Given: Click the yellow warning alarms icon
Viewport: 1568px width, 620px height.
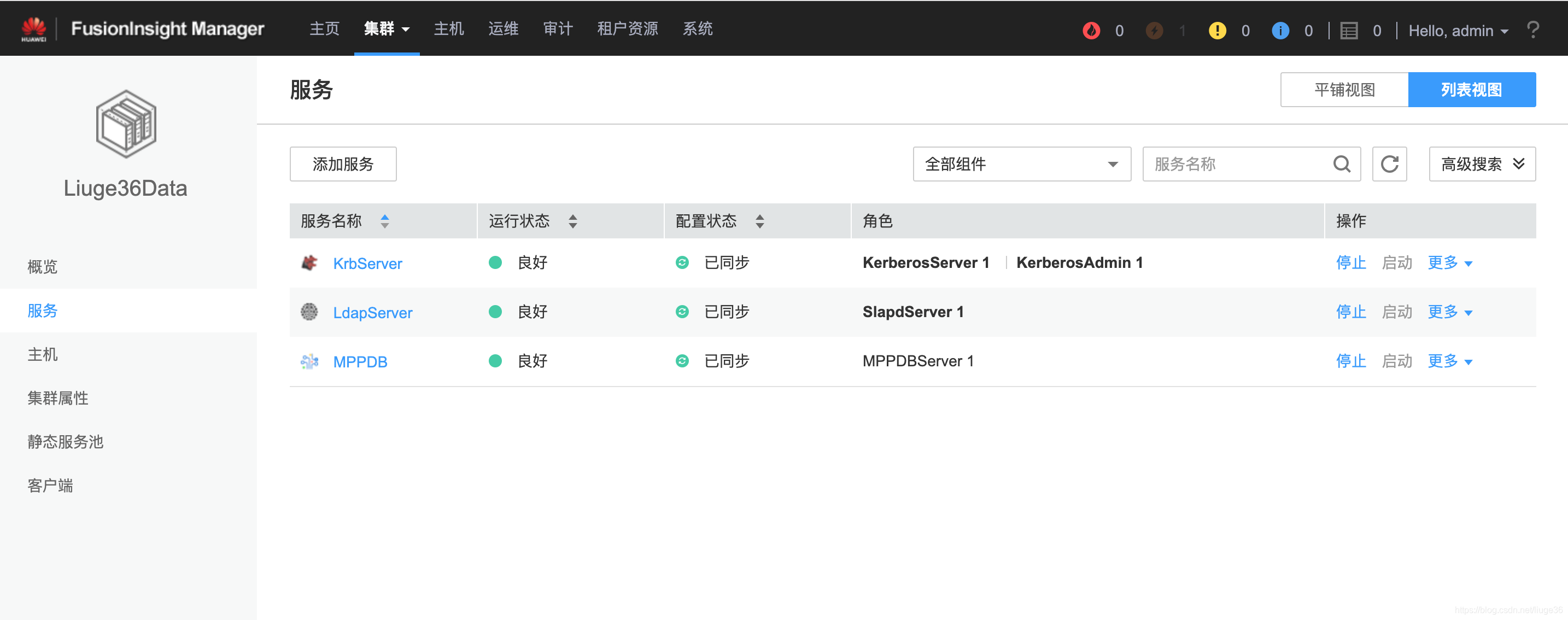Looking at the screenshot, I should tap(1218, 30).
